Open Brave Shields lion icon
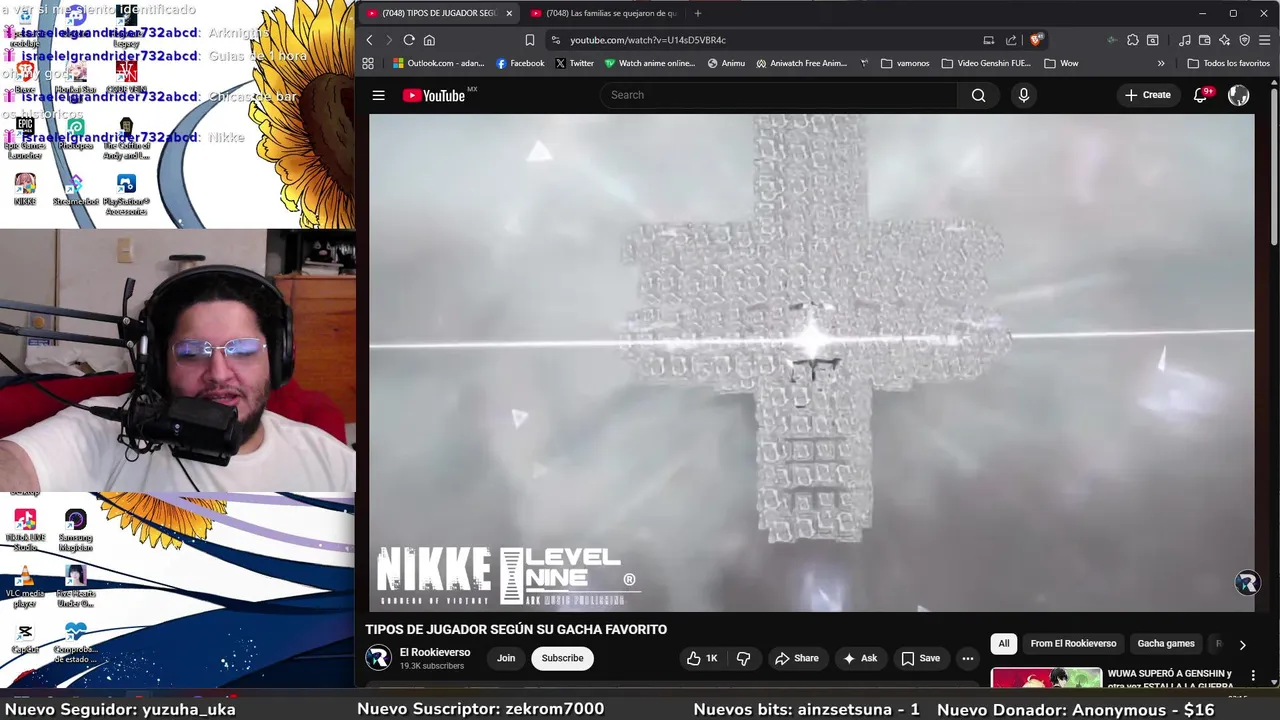Image resolution: width=1280 pixels, height=720 pixels. point(1036,40)
